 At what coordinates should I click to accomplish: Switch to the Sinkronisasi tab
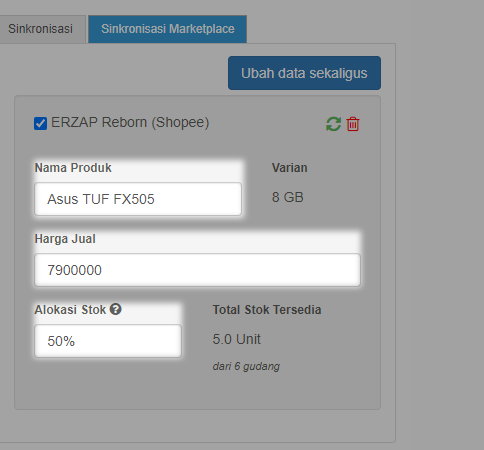pos(40,29)
